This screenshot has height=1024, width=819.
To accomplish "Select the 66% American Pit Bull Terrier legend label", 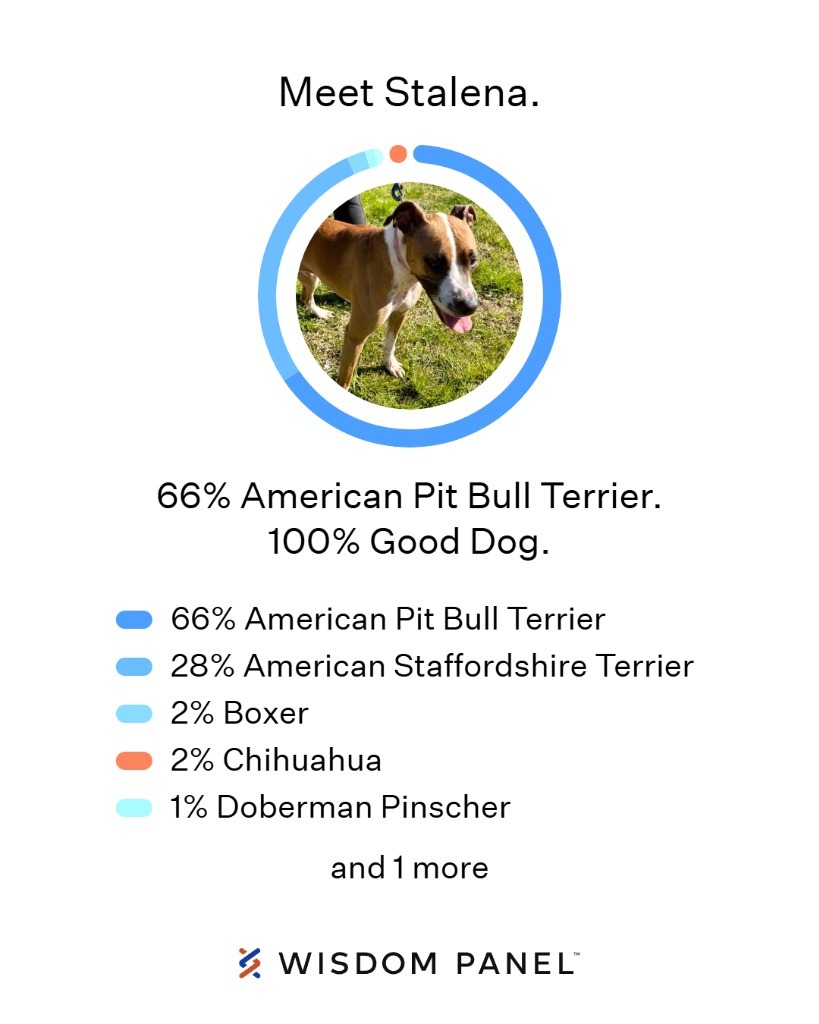I will [388, 619].
